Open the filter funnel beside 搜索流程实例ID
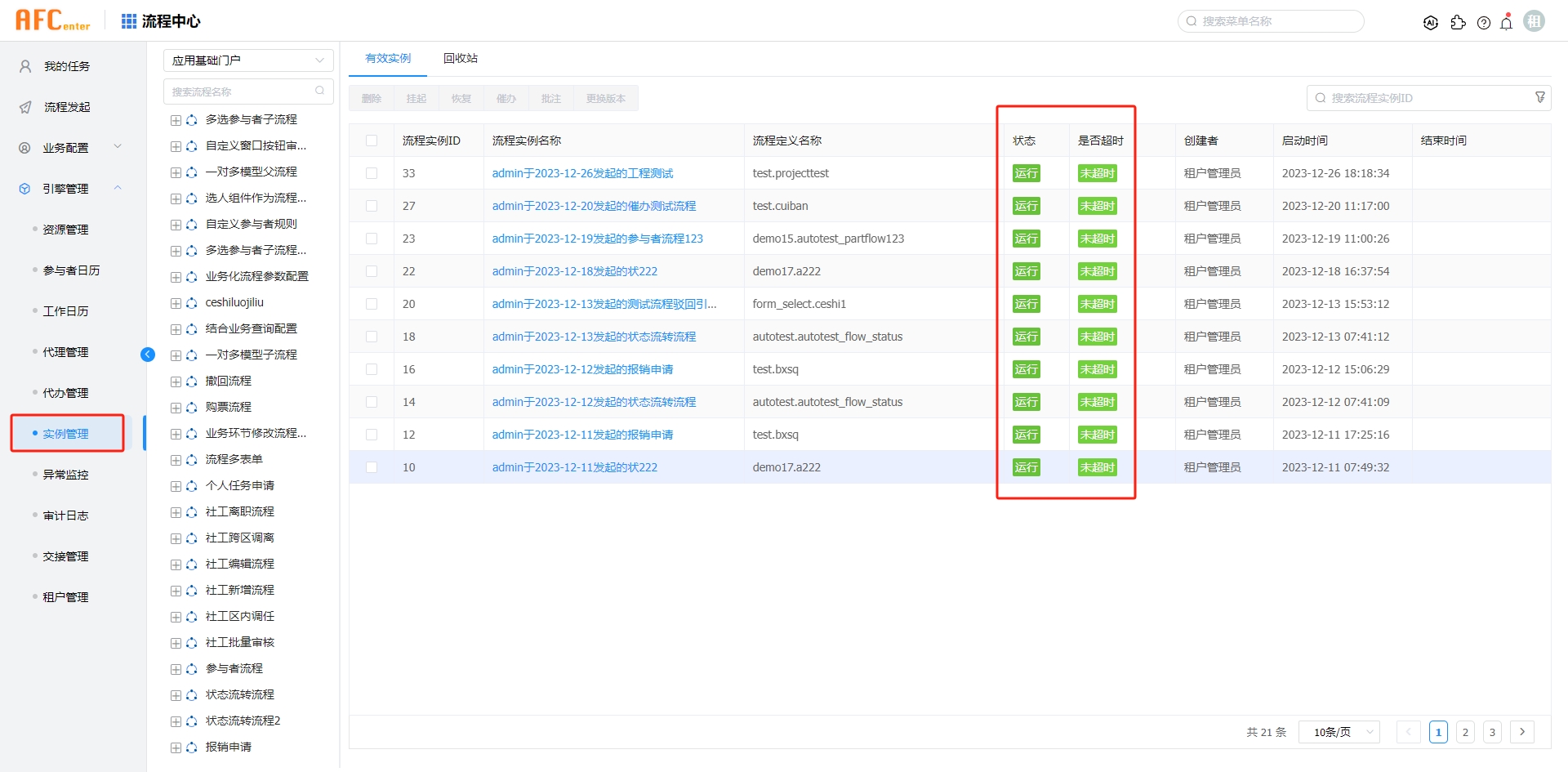The width and height of the screenshot is (1568, 772). coord(1540,97)
